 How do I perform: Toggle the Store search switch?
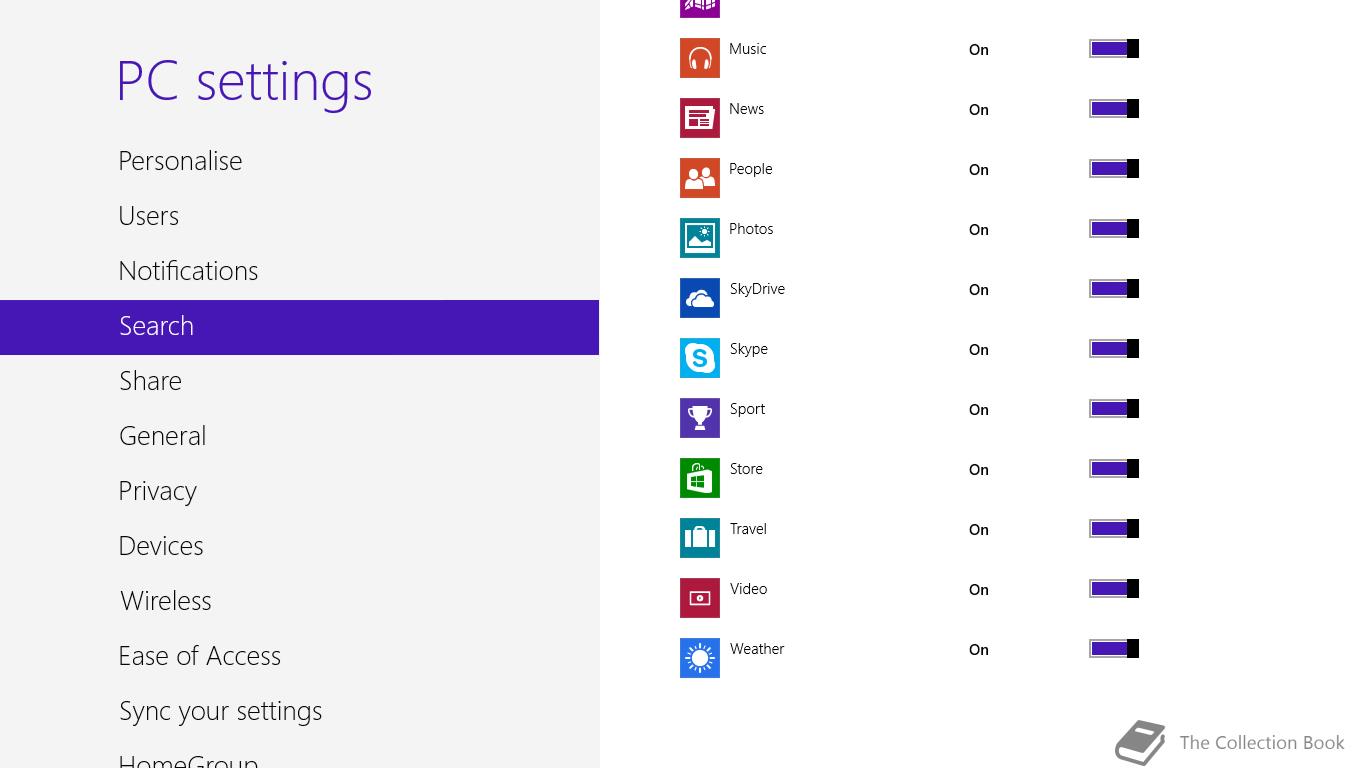[x=1114, y=469]
